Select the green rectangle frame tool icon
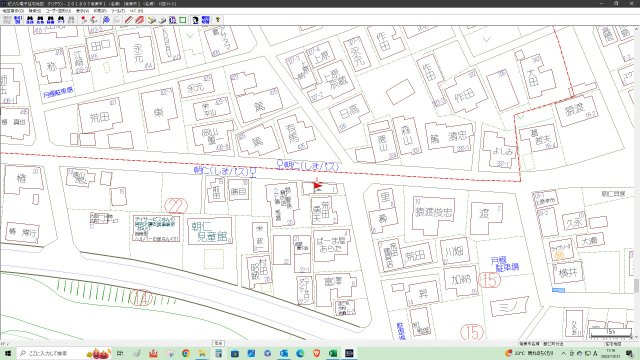This screenshot has height=360, width=640. click(182, 20)
